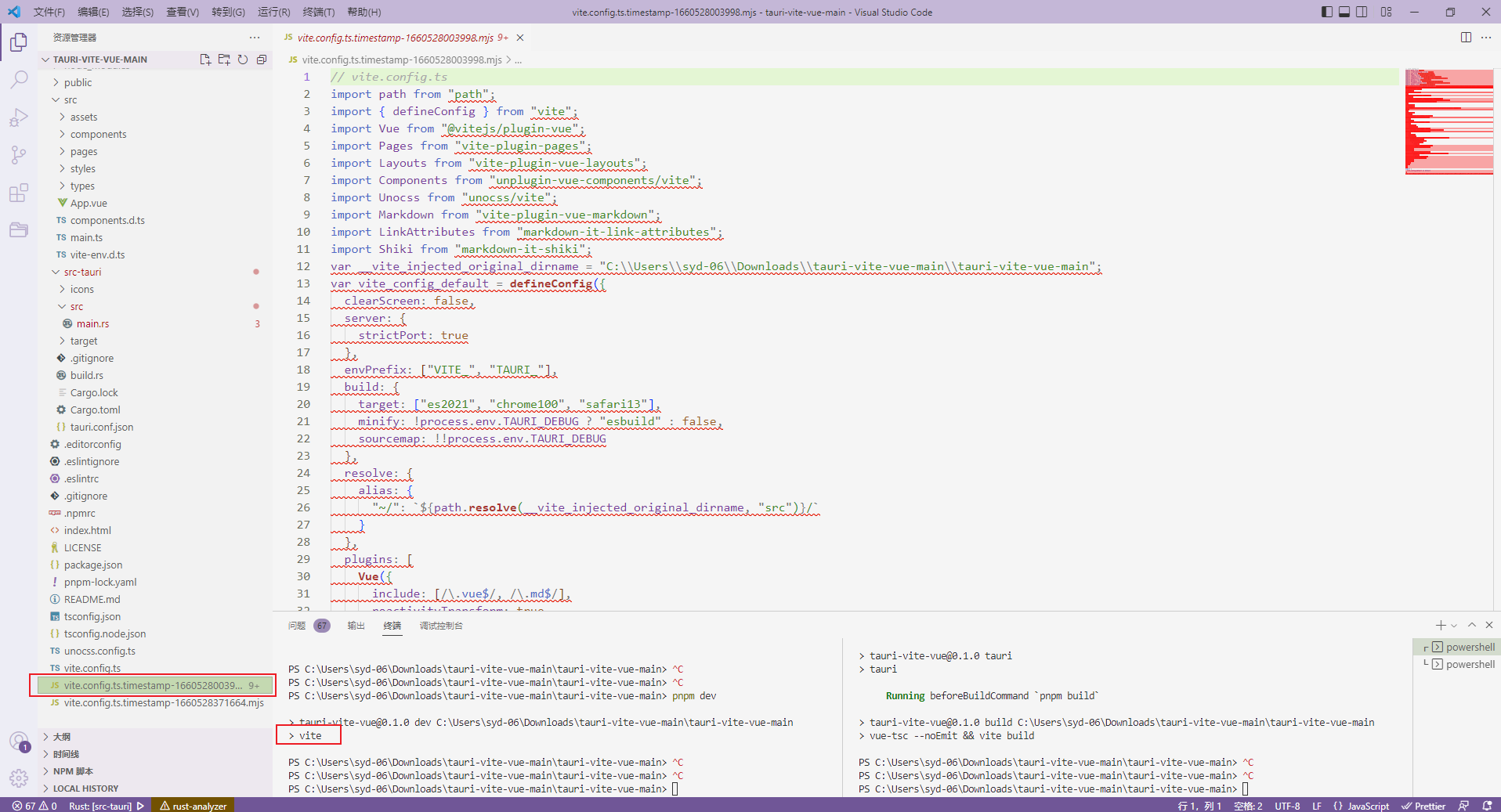Open customize layout icon
1501x812 pixels.
(1387, 12)
